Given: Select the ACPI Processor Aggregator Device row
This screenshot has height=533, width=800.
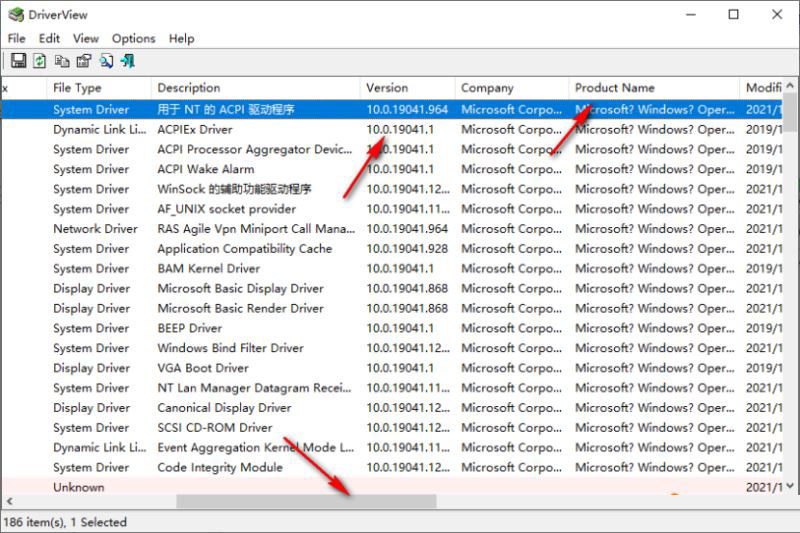Looking at the screenshot, I should coord(392,149).
